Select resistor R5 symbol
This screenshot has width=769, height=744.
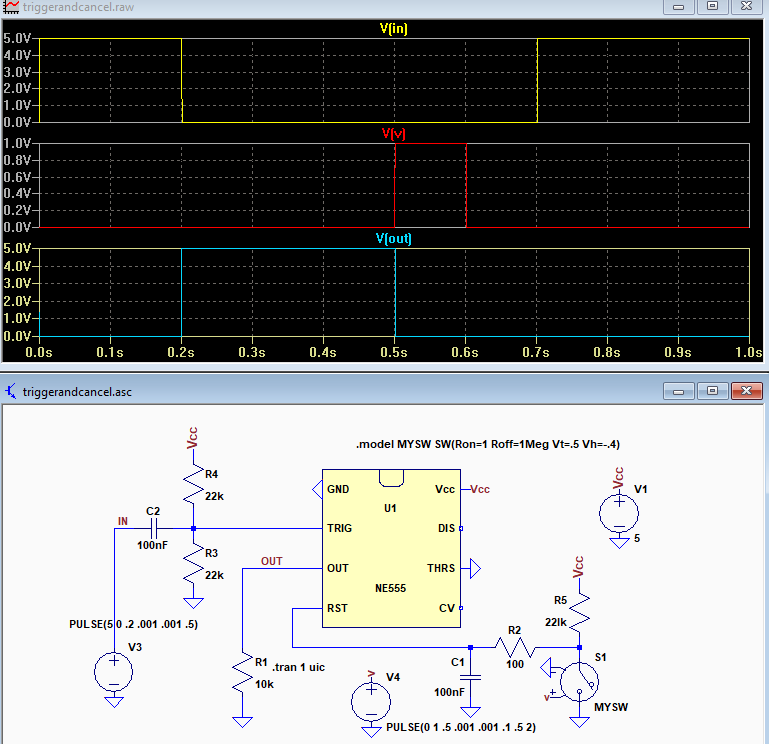[579, 613]
